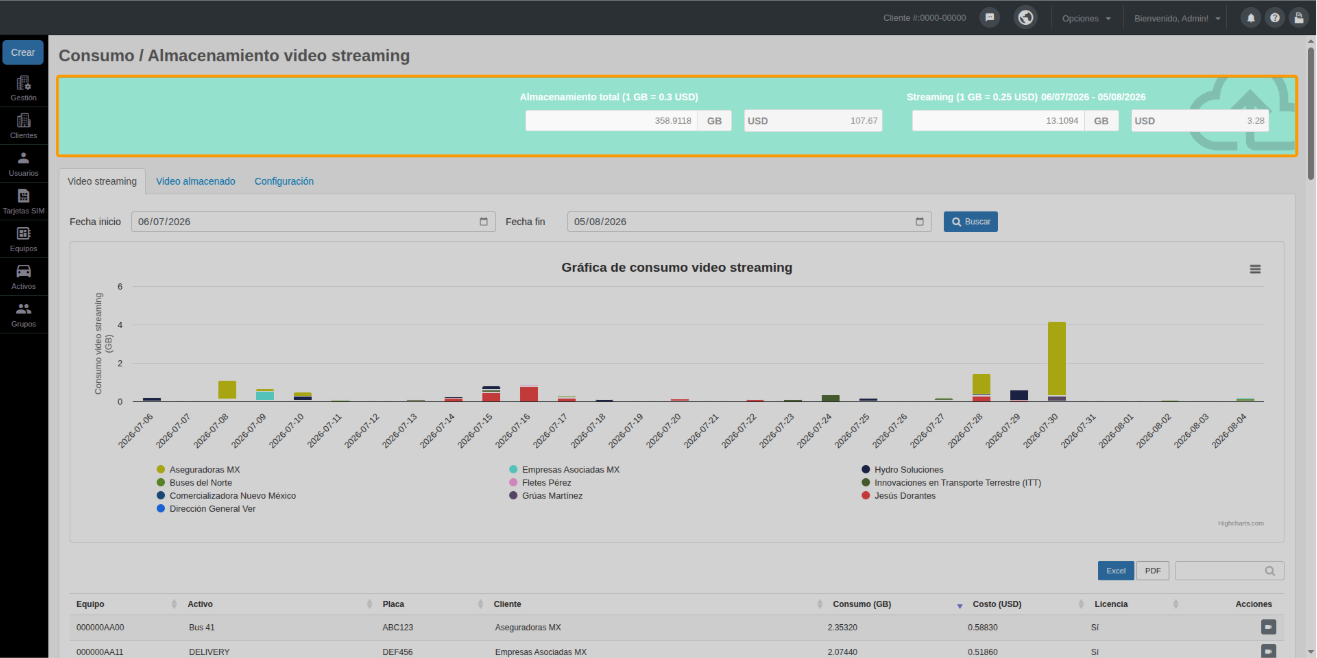This screenshot has width=1317, height=658.
Task: Select the Video streaming tab
Action: click(x=102, y=181)
